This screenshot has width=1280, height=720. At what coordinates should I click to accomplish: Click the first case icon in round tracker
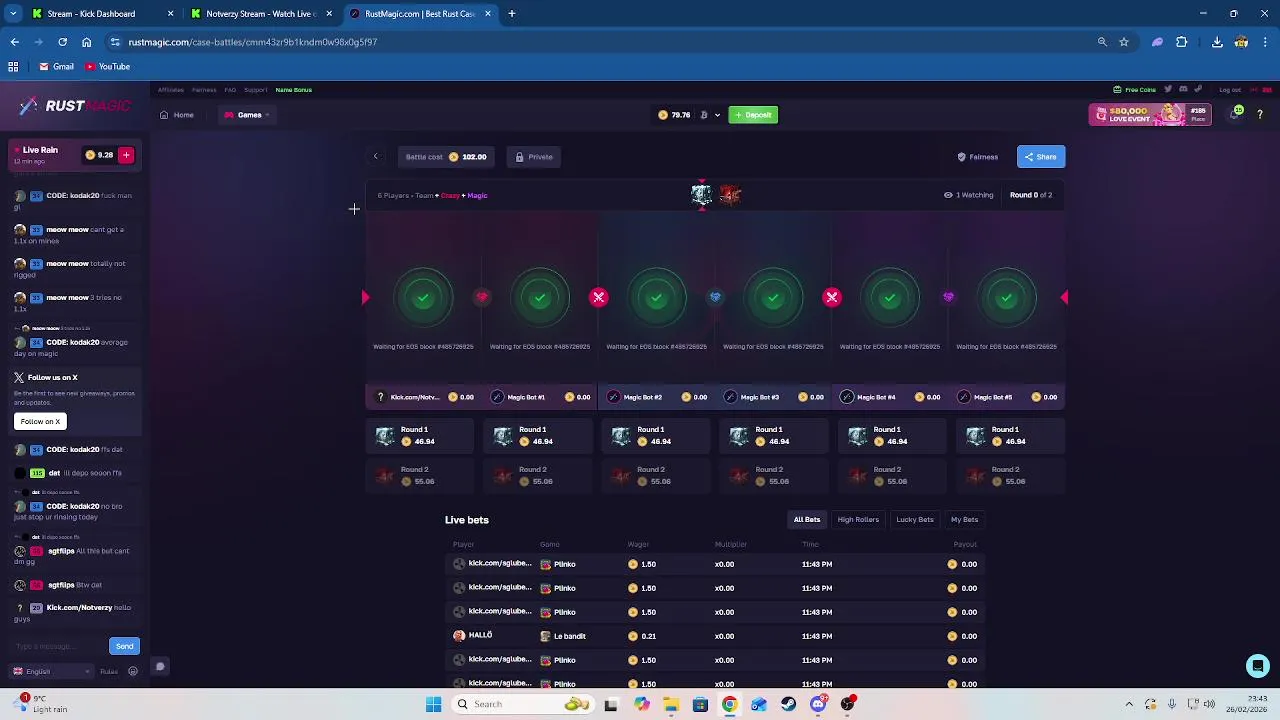click(x=701, y=195)
